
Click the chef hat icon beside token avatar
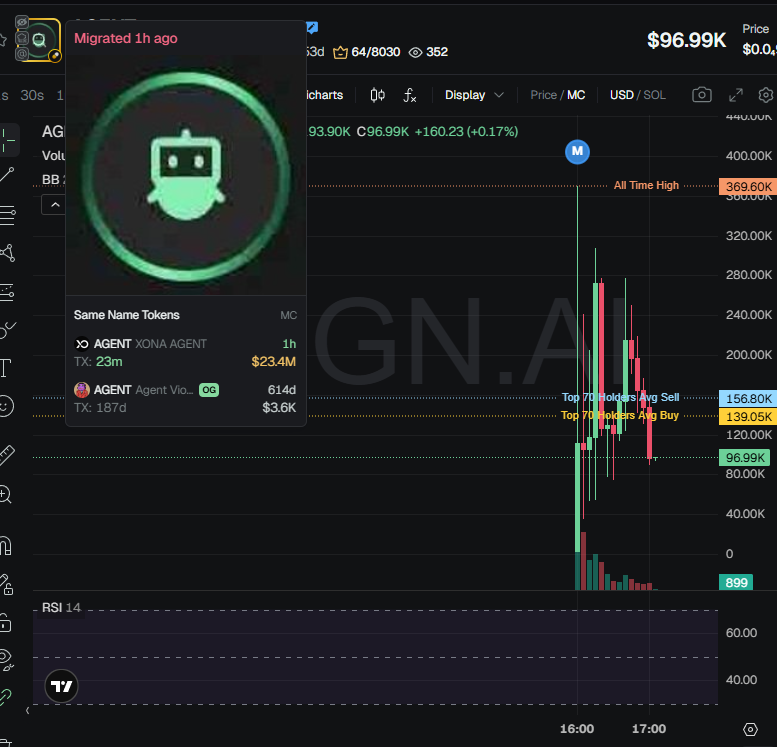point(22,38)
